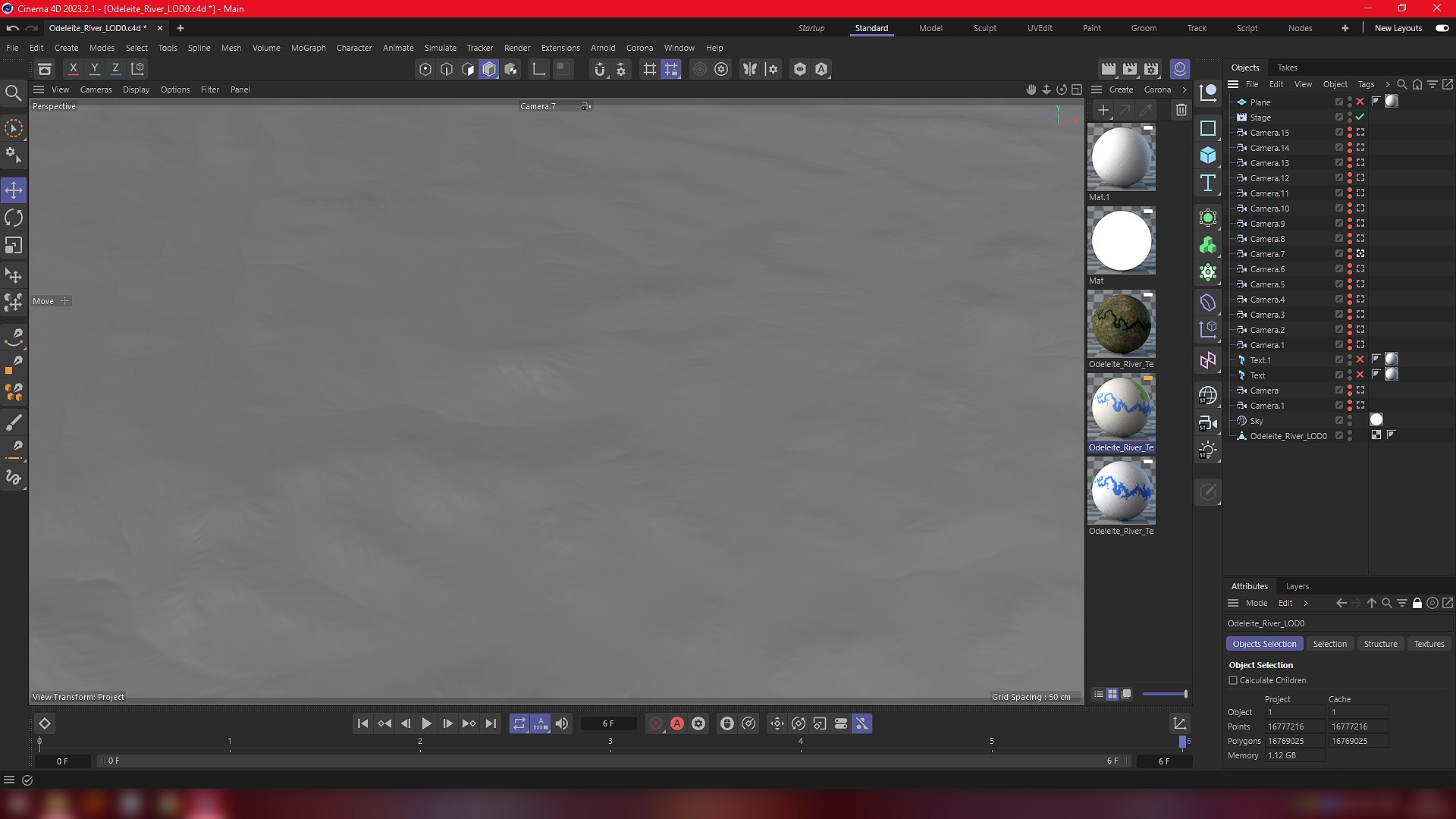The height and width of the screenshot is (819, 1456).
Task: Toggle Z axis lock
Action: 115,69
